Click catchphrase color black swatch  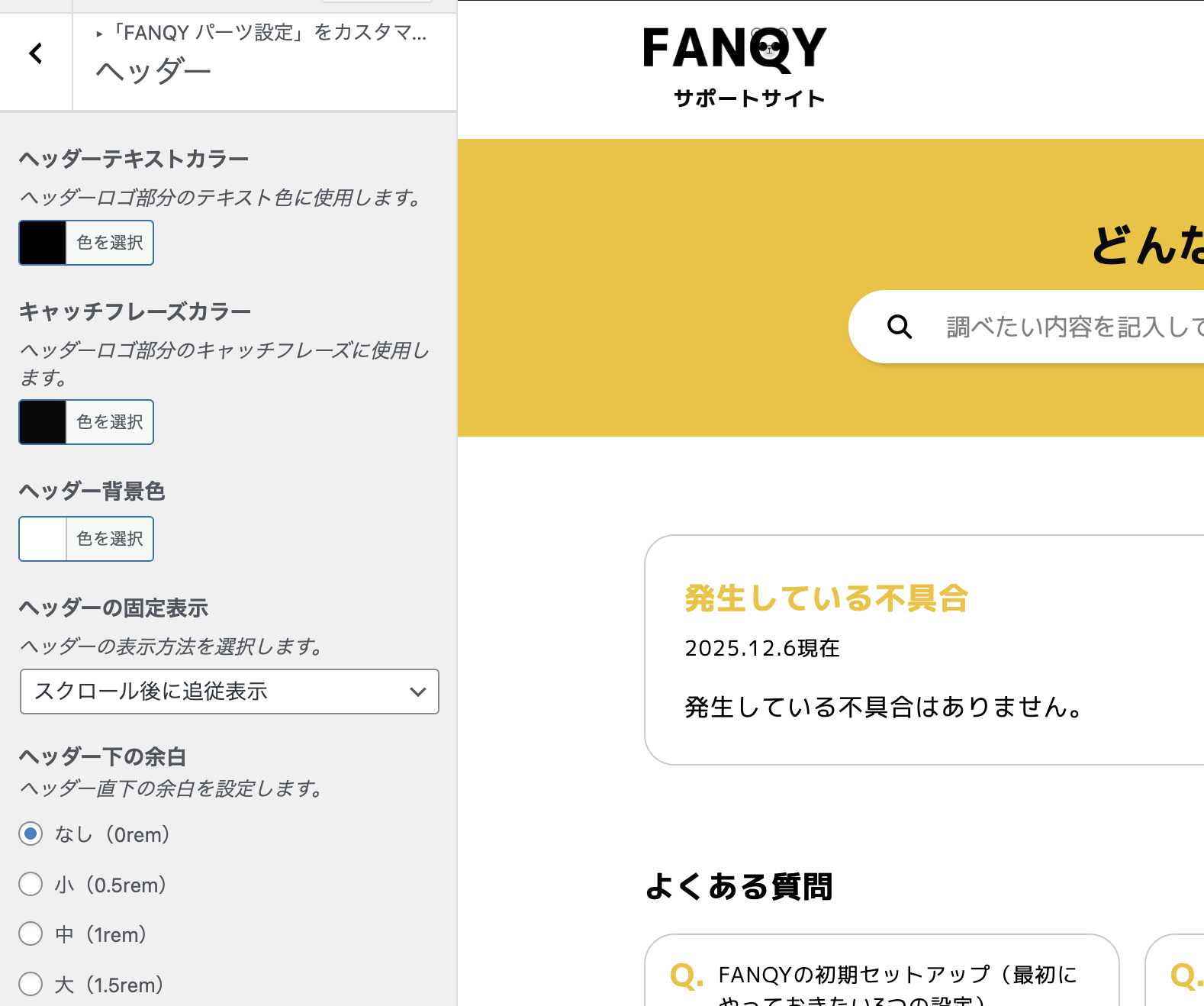coord(43,422)
